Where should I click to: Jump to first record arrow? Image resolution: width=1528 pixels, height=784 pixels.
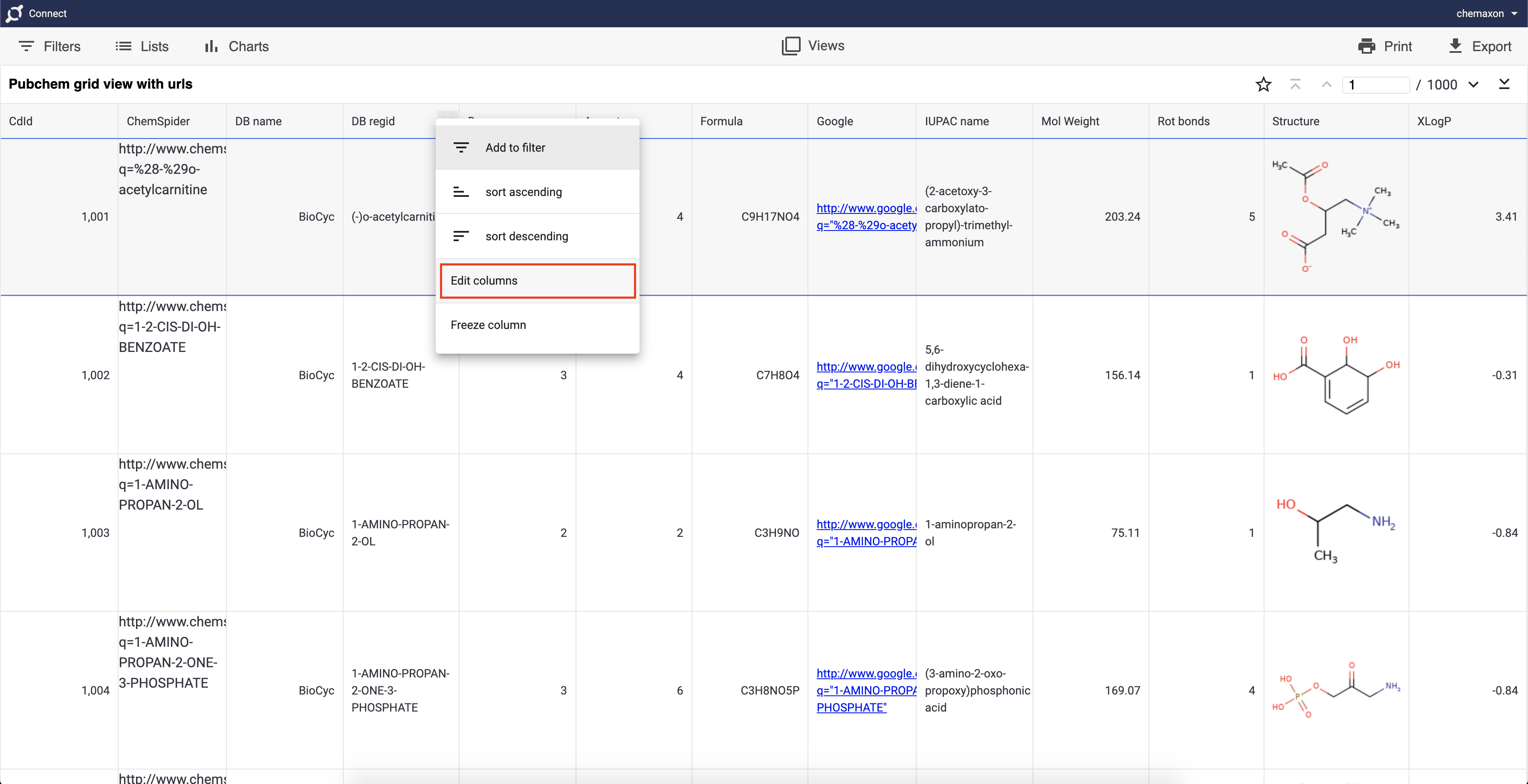coord(1296,84)
